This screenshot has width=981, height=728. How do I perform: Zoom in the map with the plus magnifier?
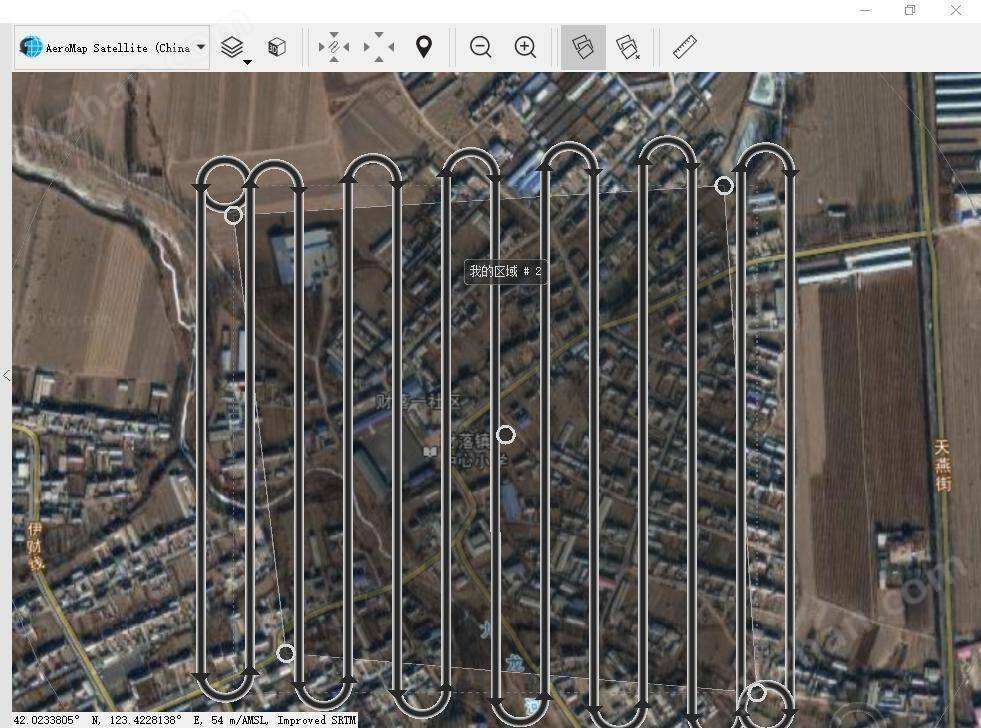[525, 47]
